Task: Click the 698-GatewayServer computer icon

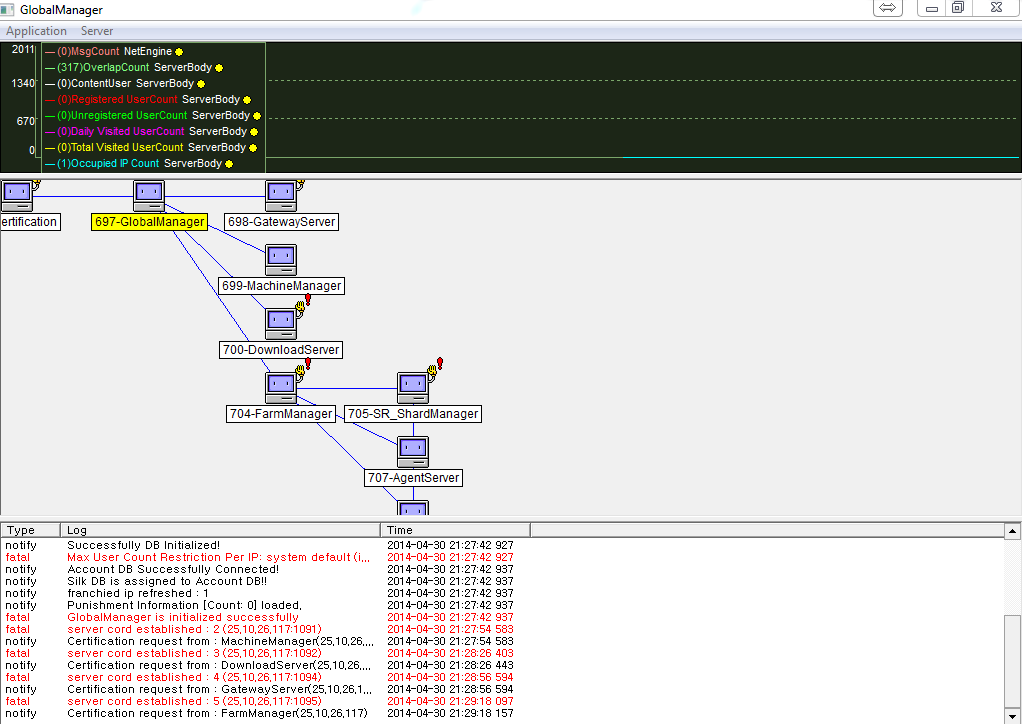Action: click(281, 195)
